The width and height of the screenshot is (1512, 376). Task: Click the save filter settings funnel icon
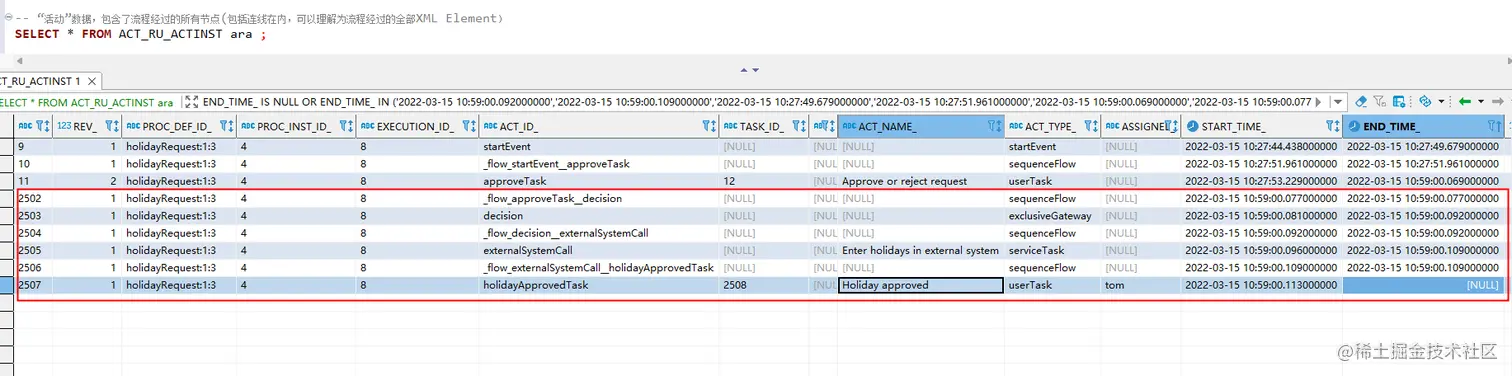click(1379, 101)
